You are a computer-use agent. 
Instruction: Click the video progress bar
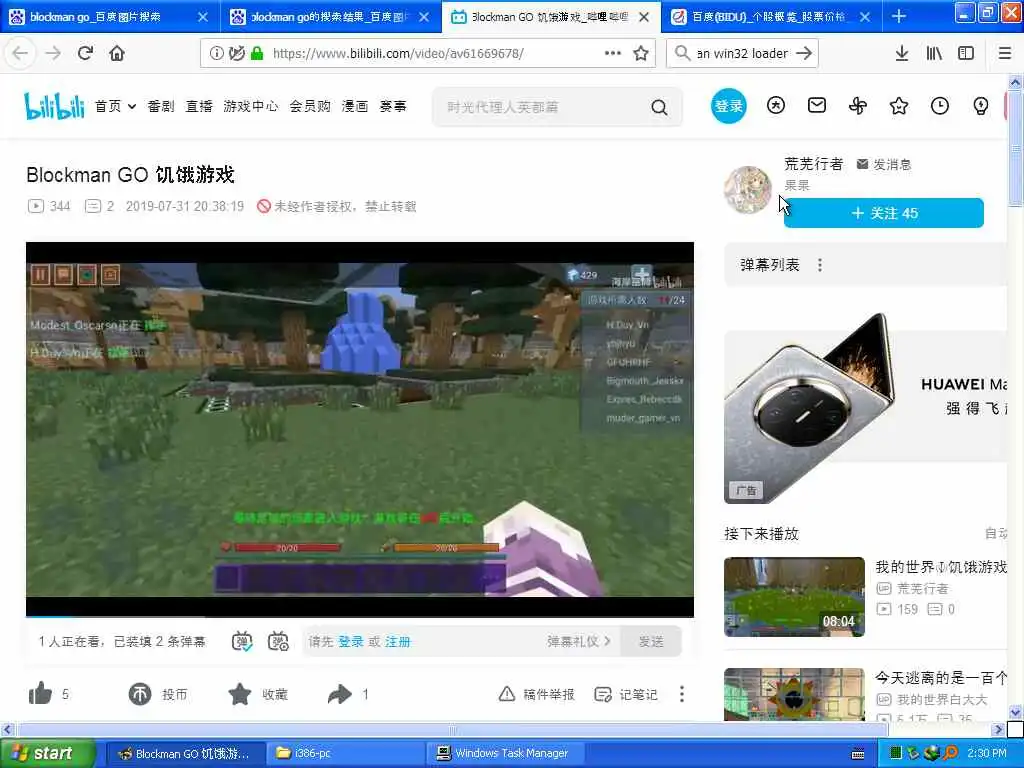(360, 615)
